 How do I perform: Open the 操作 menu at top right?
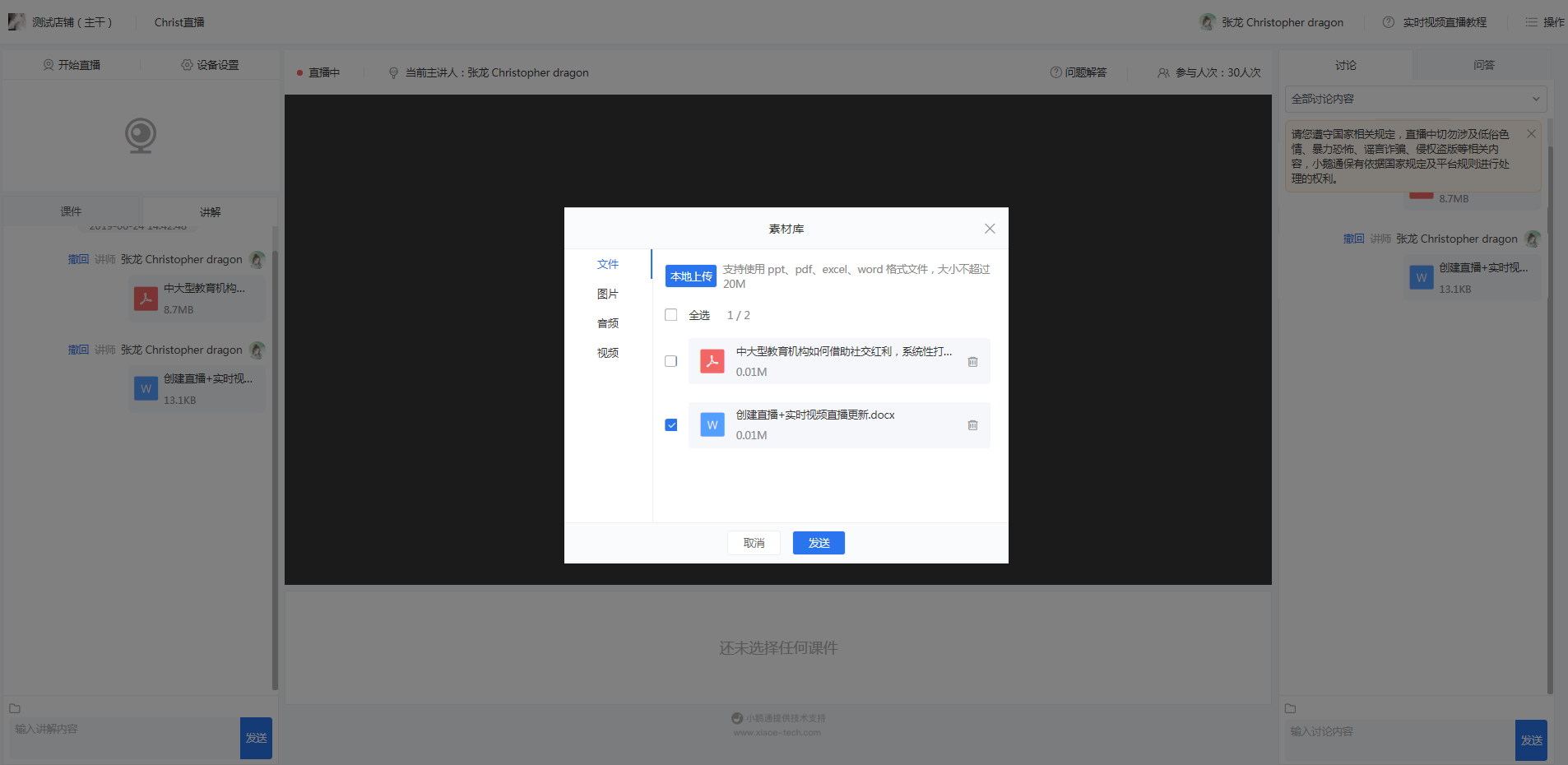pos(1545,22)
